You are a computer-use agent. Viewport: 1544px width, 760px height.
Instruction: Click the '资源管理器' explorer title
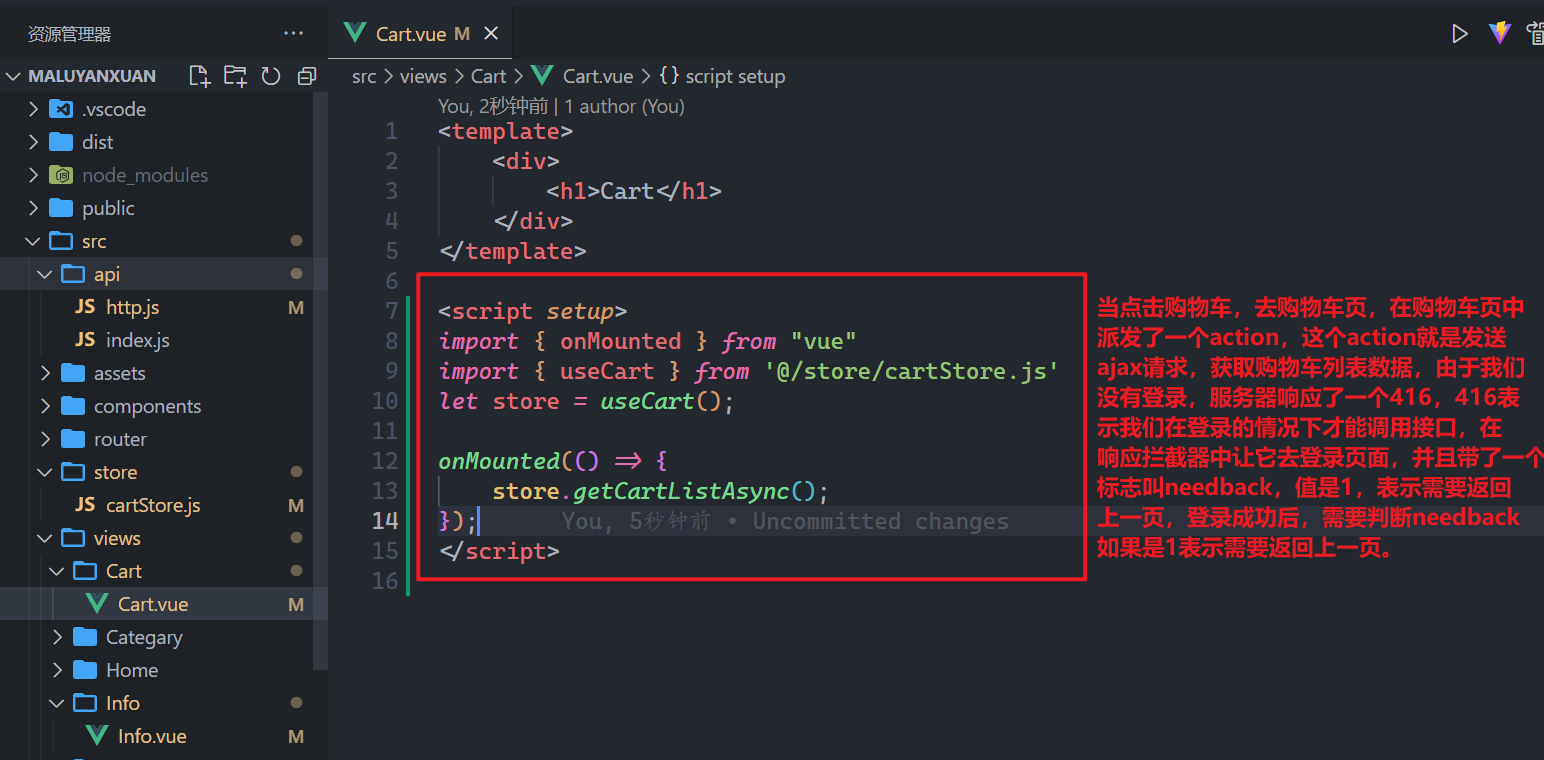pos(69,34)
